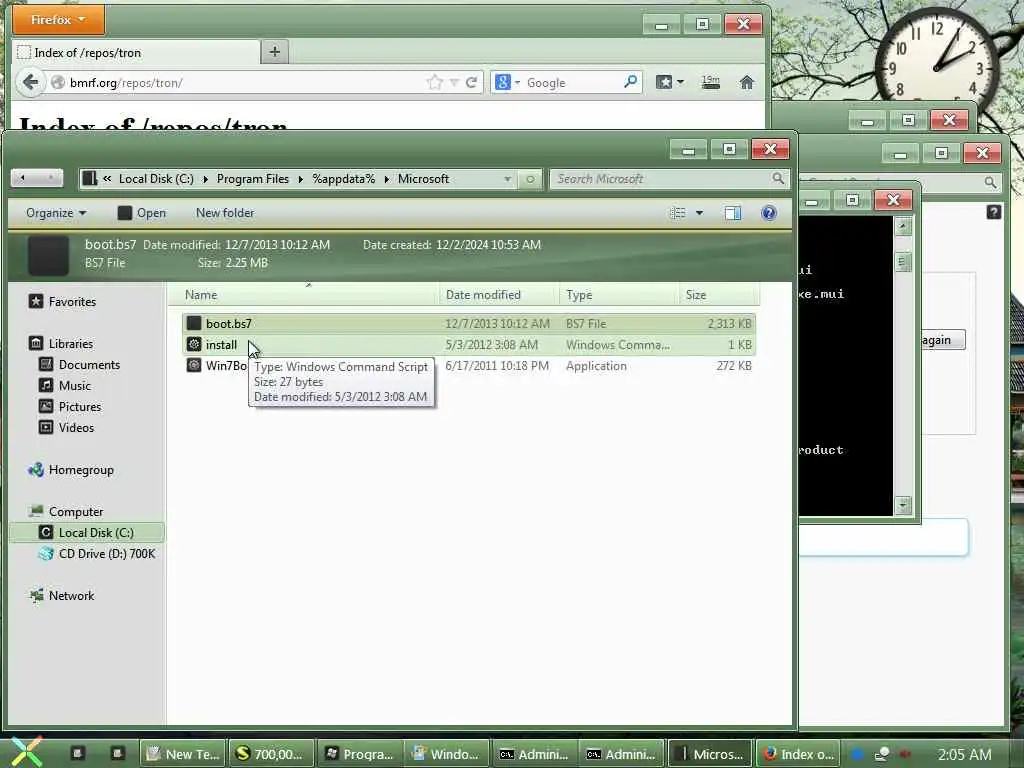1024x768 pixels.
Task: Sort files by the Type column header
Action: tap(618, 295)
